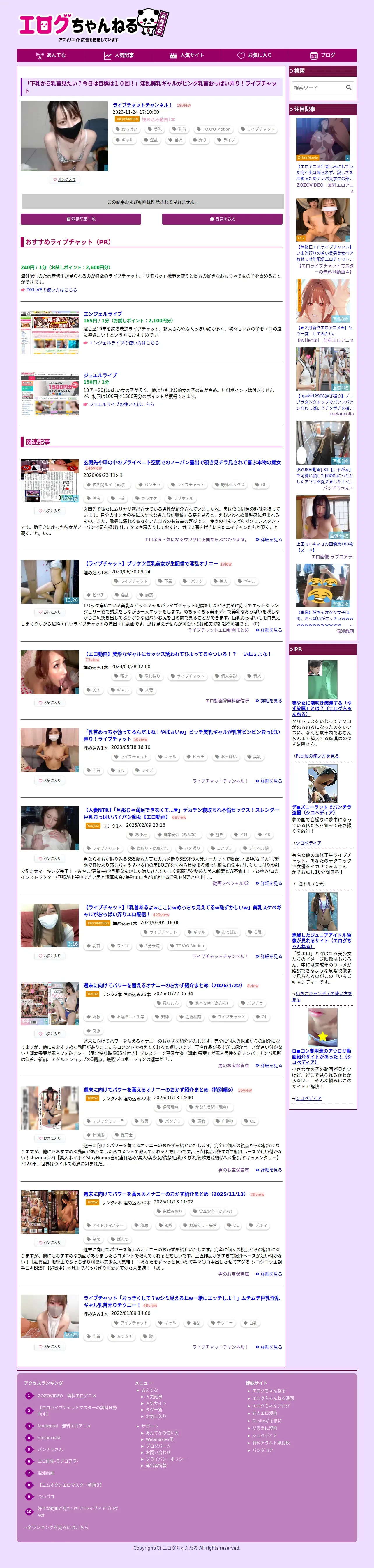Open 詳細を見る for the 2026/01/13 article
This screenshot has width=374, height=1568.
pos(269,1170)
